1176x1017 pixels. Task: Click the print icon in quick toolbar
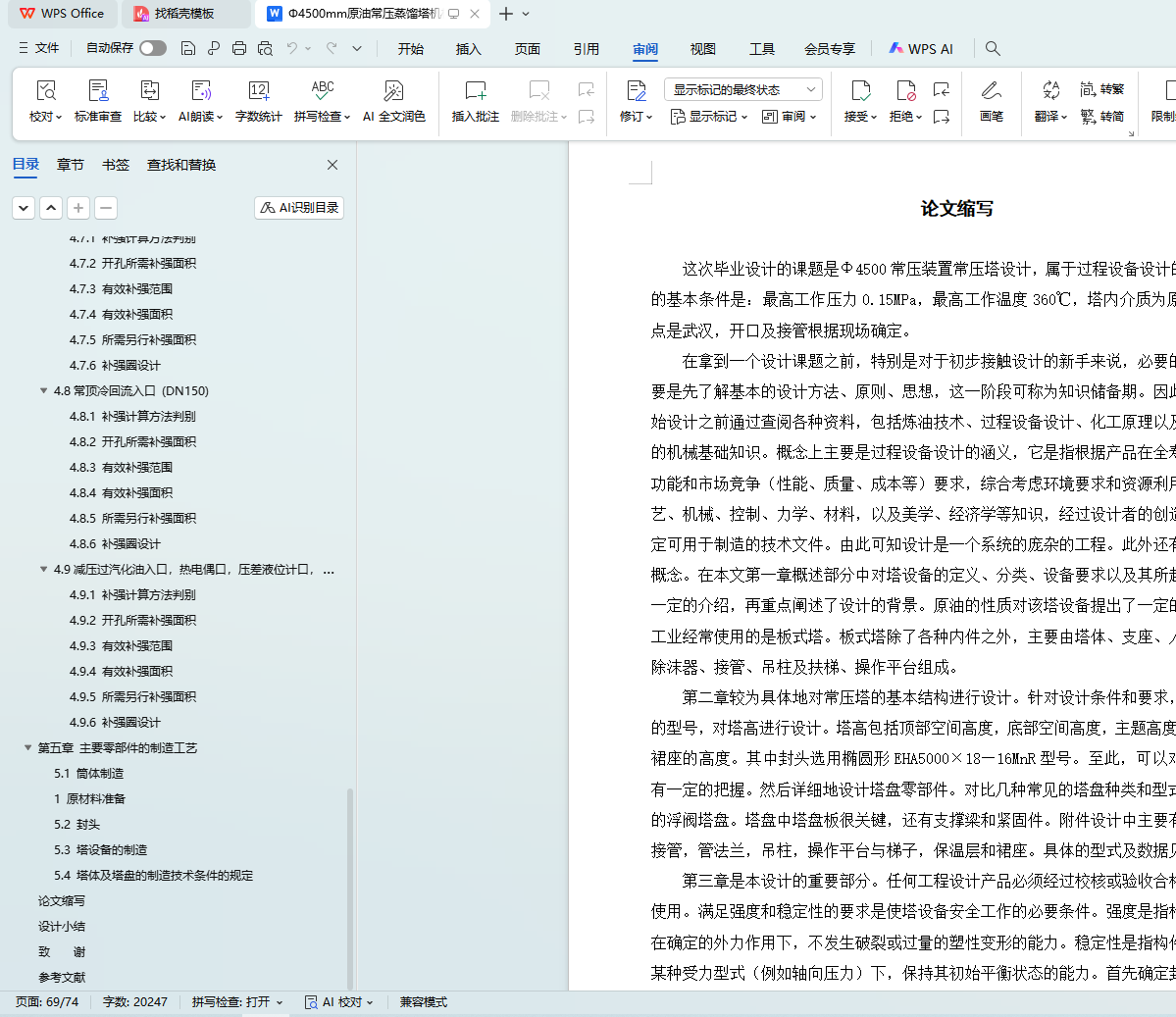coord(239,49)
